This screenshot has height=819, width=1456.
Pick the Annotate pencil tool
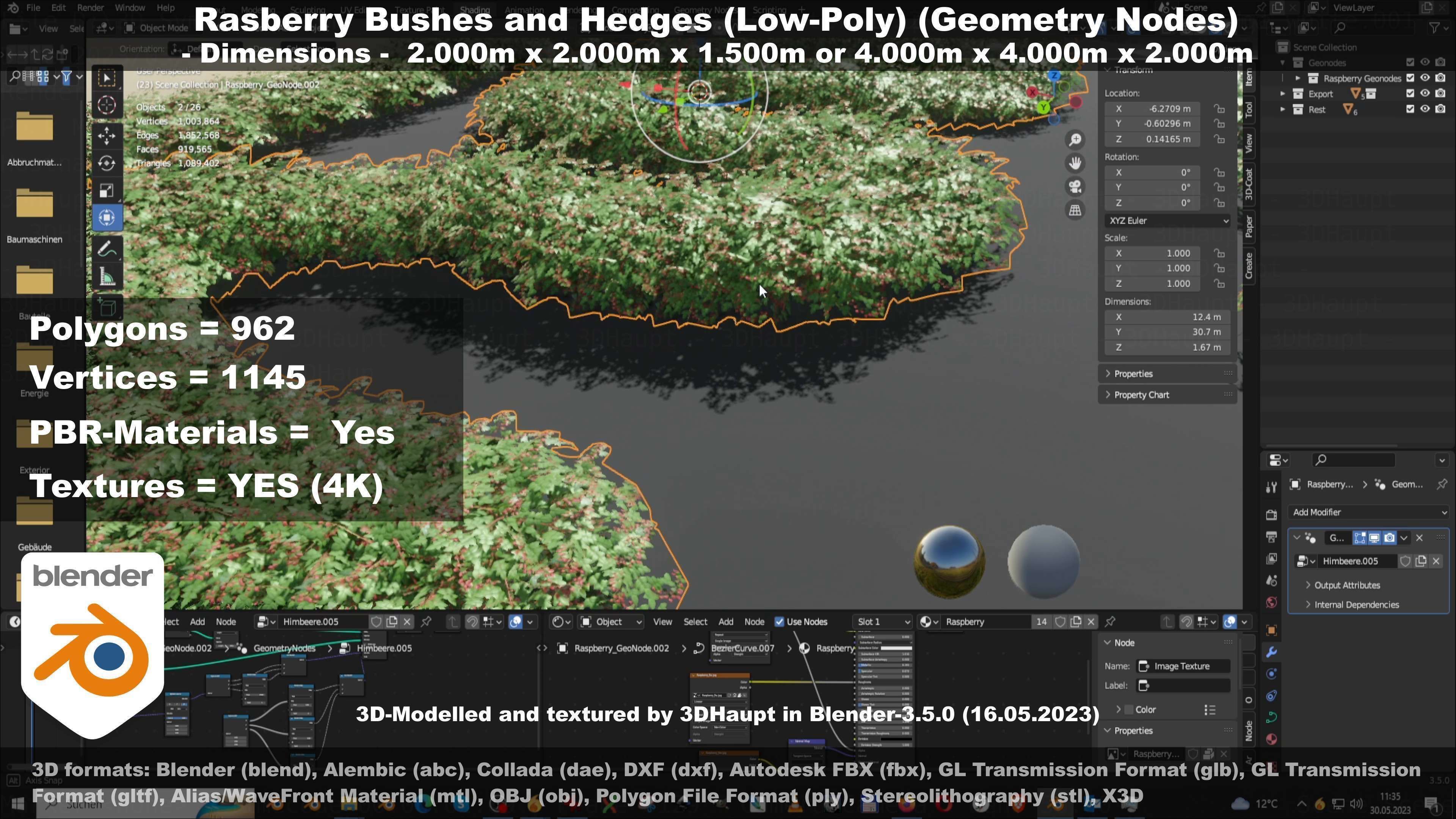coord(107,249)
